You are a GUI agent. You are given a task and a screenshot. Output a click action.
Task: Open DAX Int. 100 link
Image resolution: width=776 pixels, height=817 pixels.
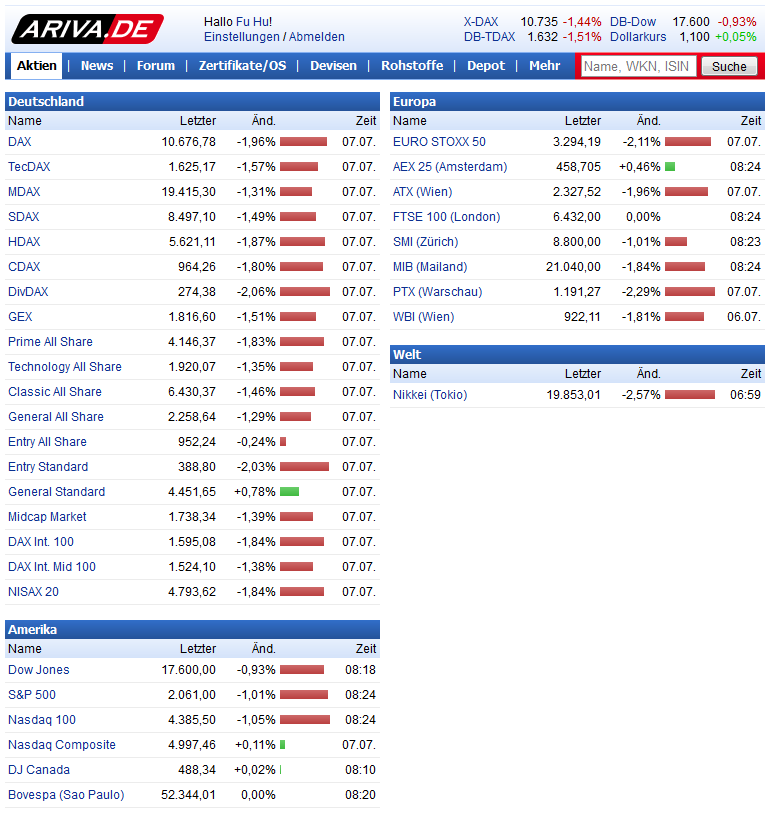[41, 542]
